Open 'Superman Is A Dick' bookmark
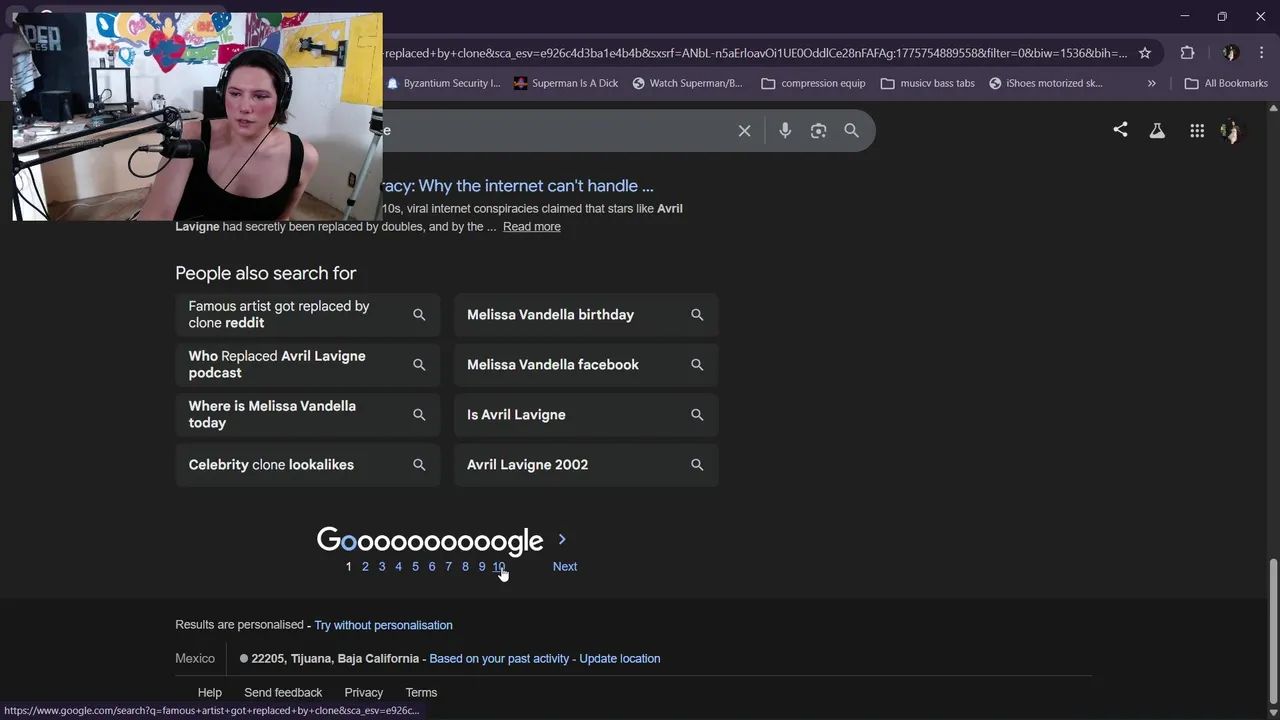Image resolution: width=1280 pixels, height=720 pixels. tap(566, 83)
